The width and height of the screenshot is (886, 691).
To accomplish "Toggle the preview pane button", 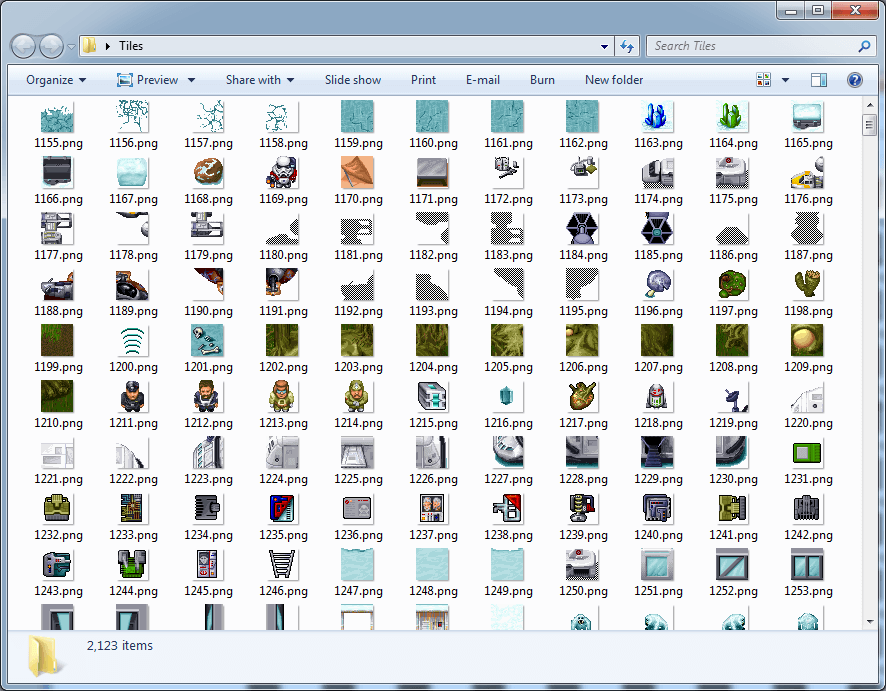I will pos(819,80).
